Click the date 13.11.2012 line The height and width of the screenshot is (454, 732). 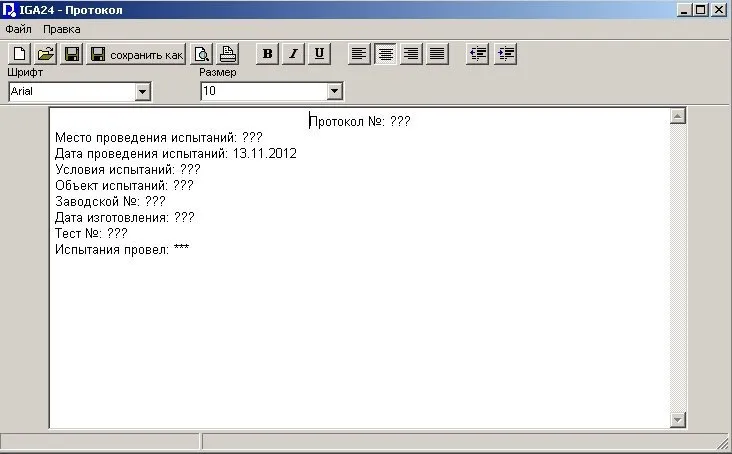point(176,154)
